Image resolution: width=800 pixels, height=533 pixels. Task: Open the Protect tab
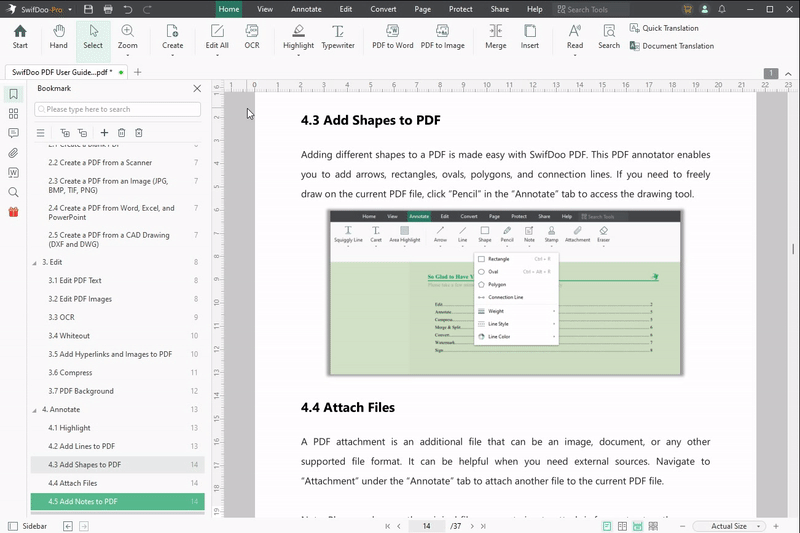click(461, 9)
